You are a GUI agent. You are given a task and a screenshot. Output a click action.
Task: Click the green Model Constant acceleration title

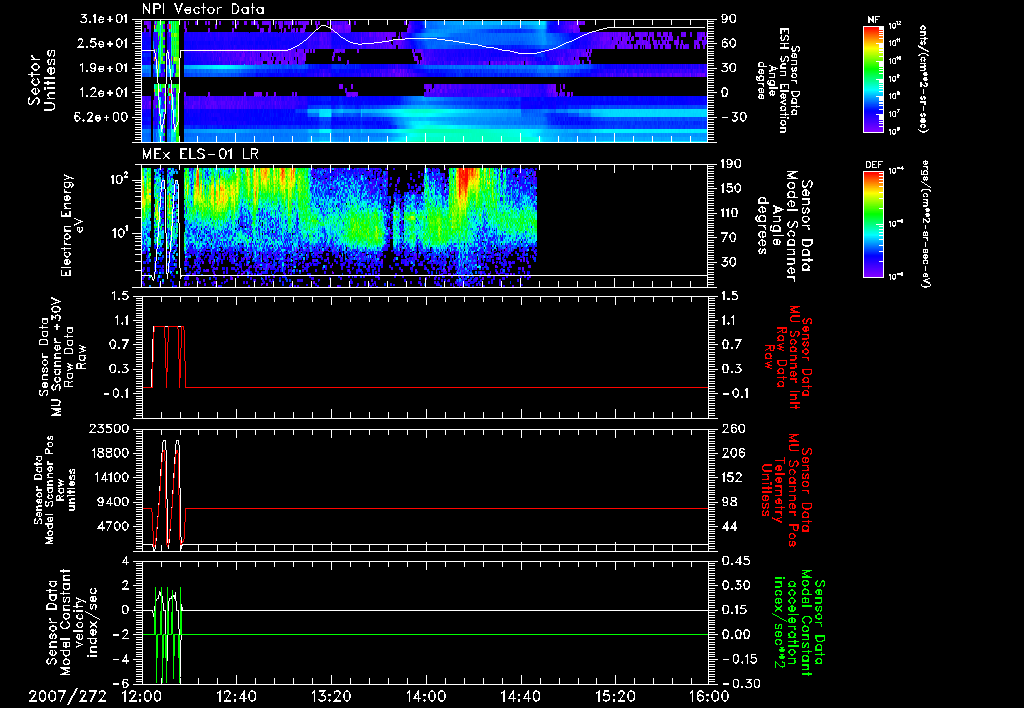(x=800, y=622)
